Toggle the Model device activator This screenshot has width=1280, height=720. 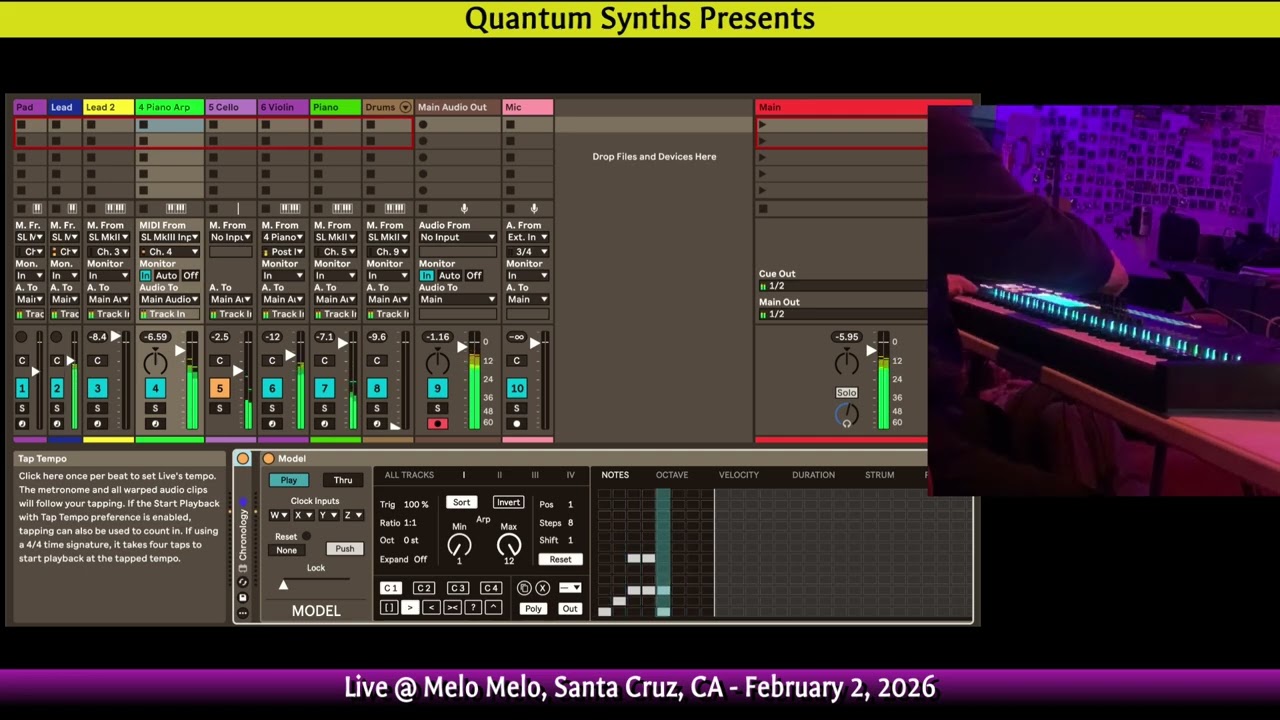[x=268, y=459]
